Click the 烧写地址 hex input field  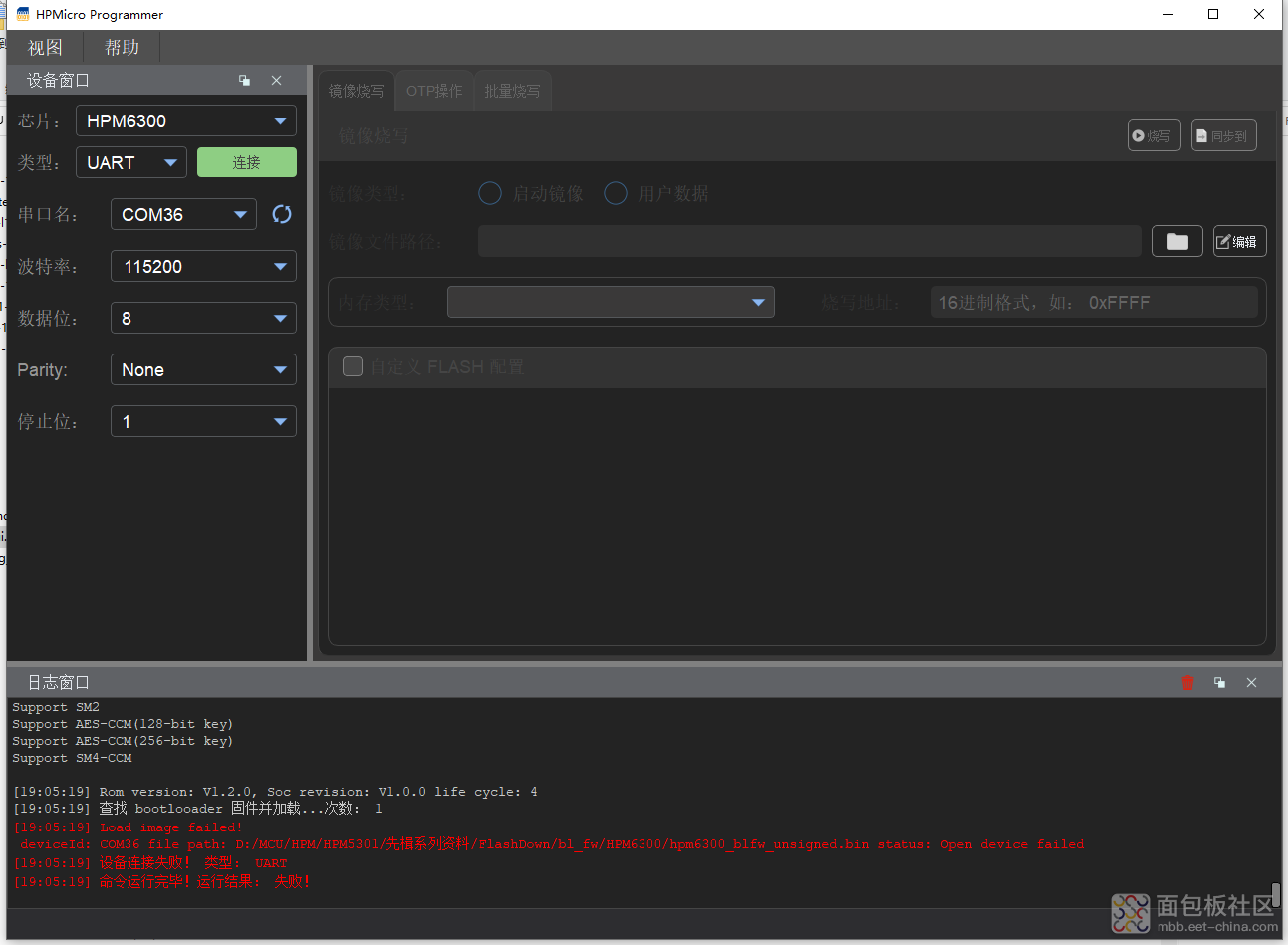coord(1095,302)
